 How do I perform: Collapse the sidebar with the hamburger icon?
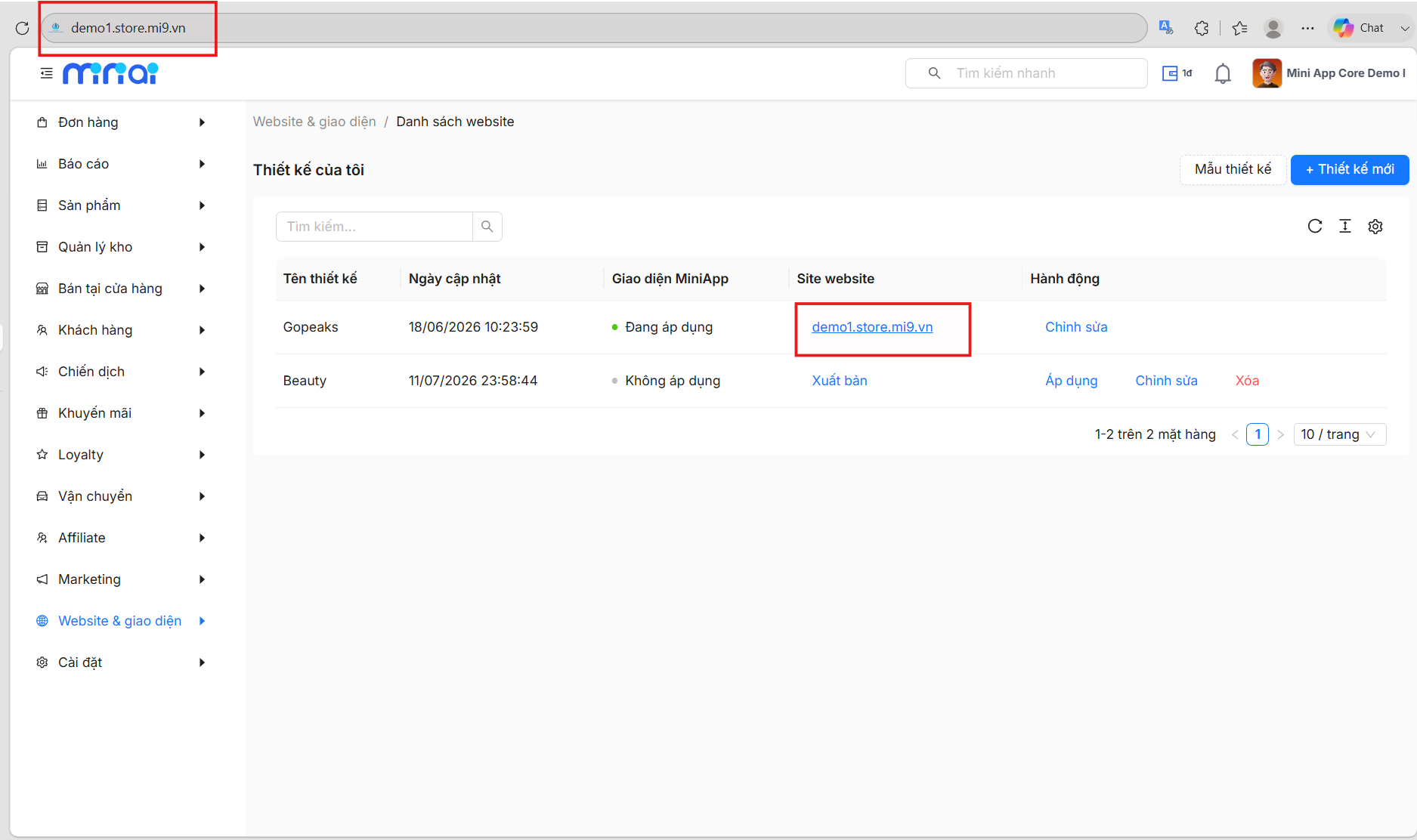[x=47, y=73]
